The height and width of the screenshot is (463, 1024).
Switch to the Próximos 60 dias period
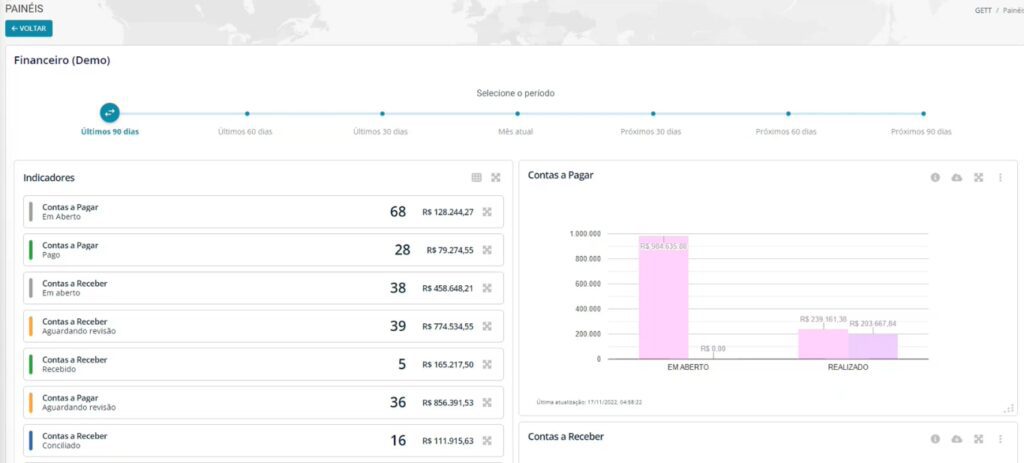click(788, 114)
